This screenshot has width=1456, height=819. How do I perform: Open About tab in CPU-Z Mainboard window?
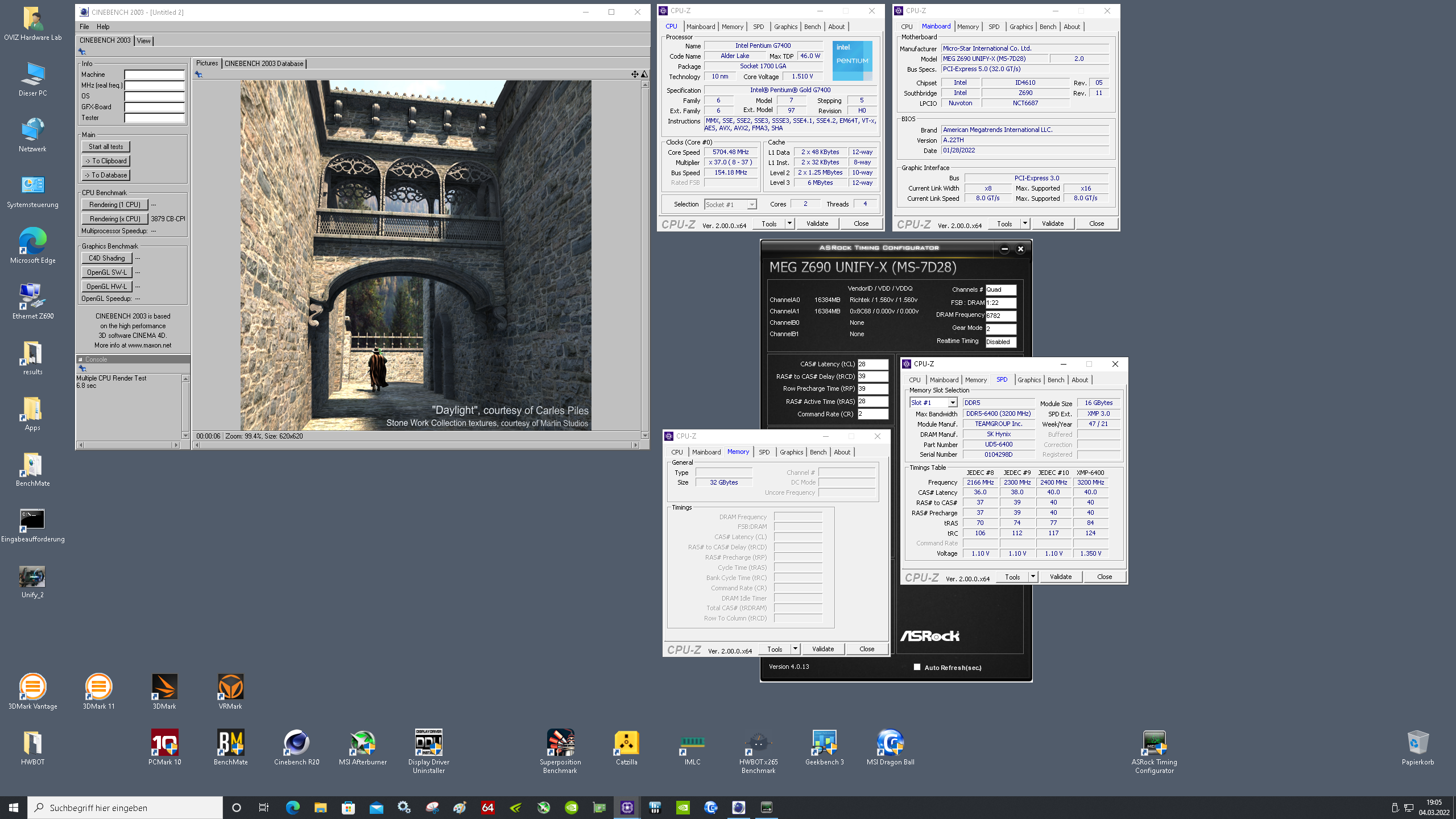pos(1072,27)
